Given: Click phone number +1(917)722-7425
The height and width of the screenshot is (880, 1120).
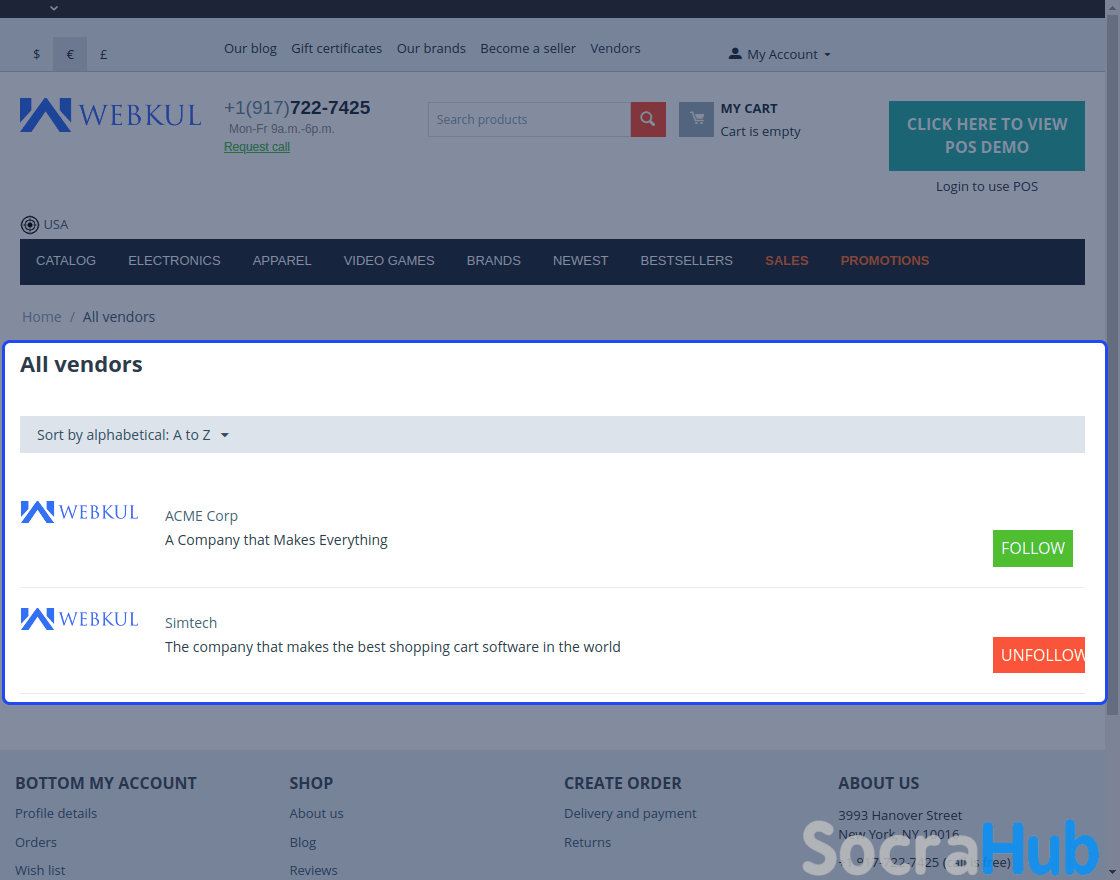Looking at the screenshot, I should click(297, 108).
